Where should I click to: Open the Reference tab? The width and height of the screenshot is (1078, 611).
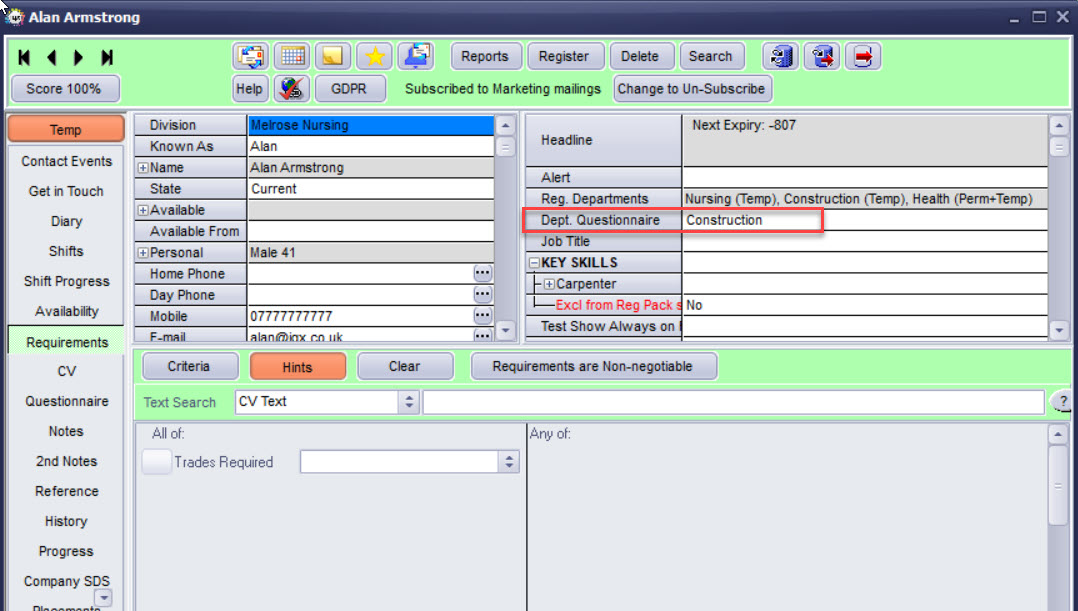[x=66, y=491]
